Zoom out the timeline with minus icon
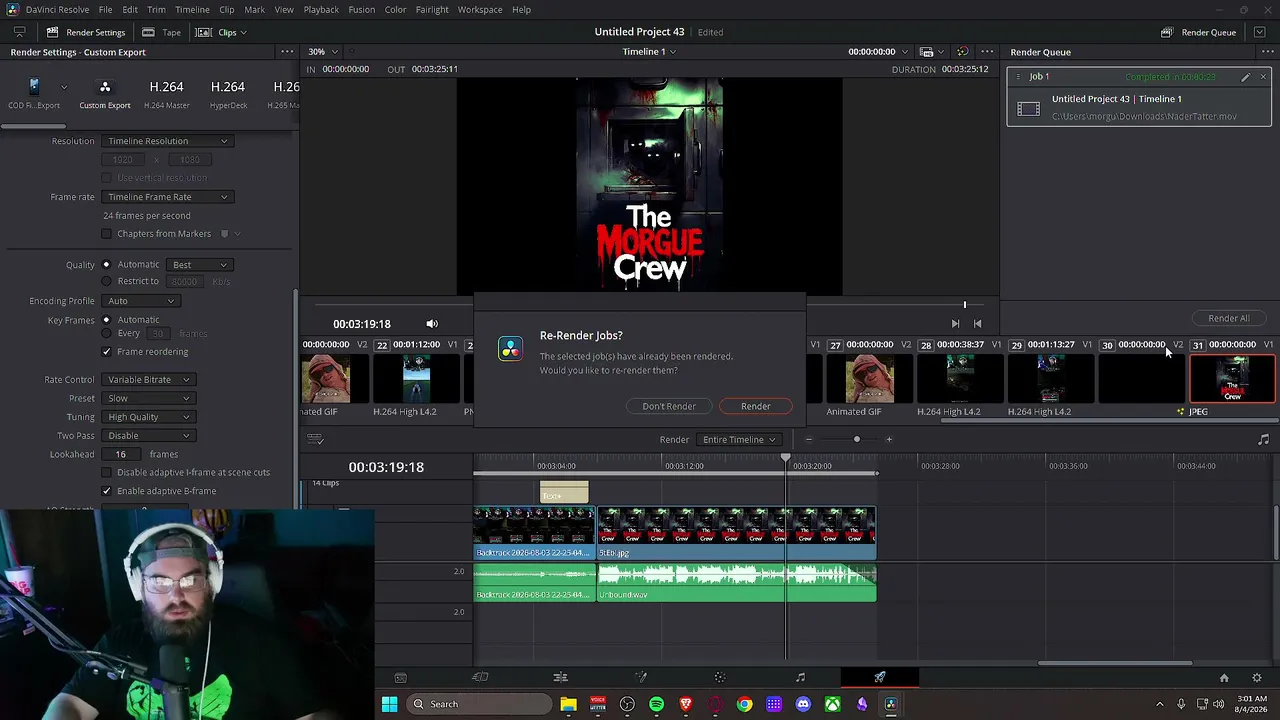Viewport: 1280px width, 720px height. tap(808, 440)
